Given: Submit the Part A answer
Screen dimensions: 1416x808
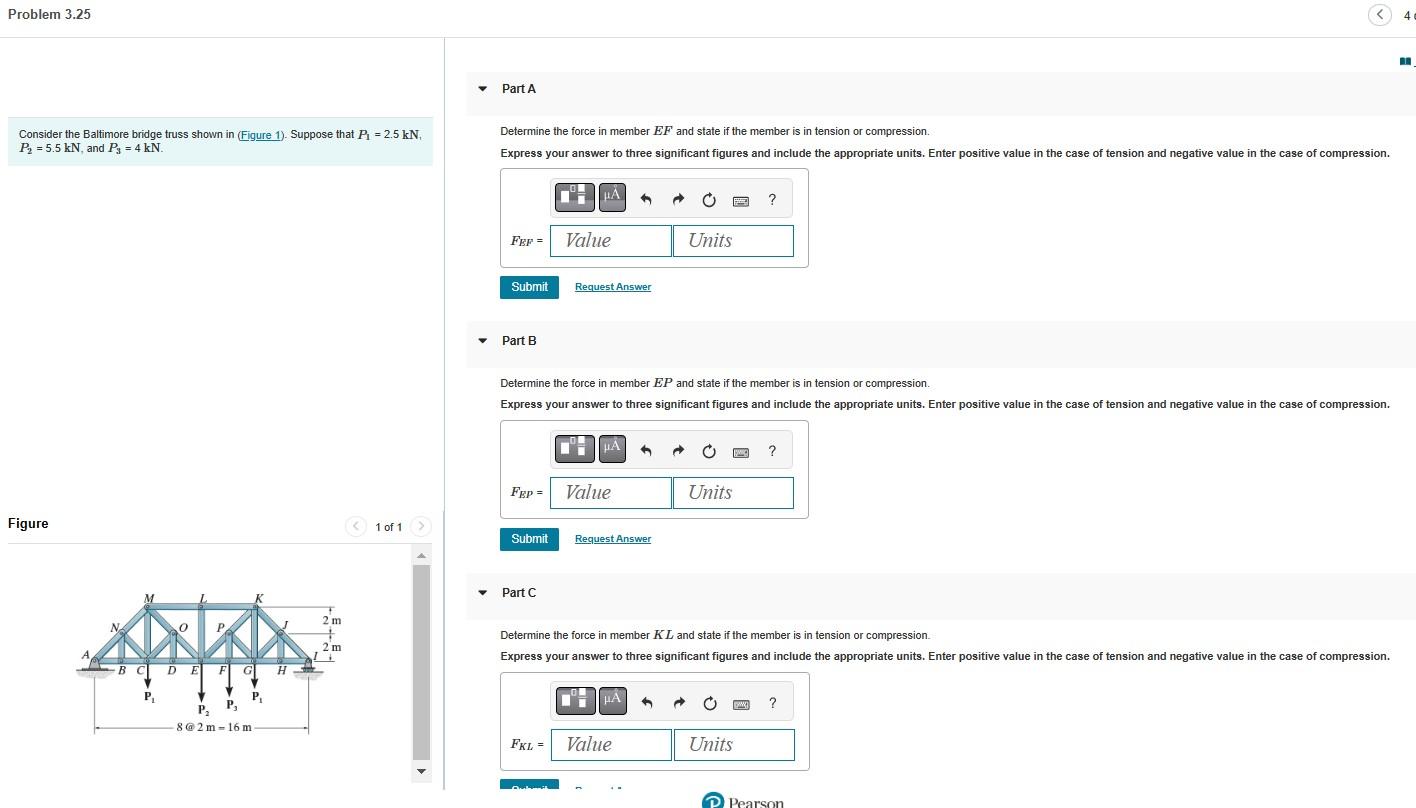Looking at the screenshot, I should (x=529, y=287).
